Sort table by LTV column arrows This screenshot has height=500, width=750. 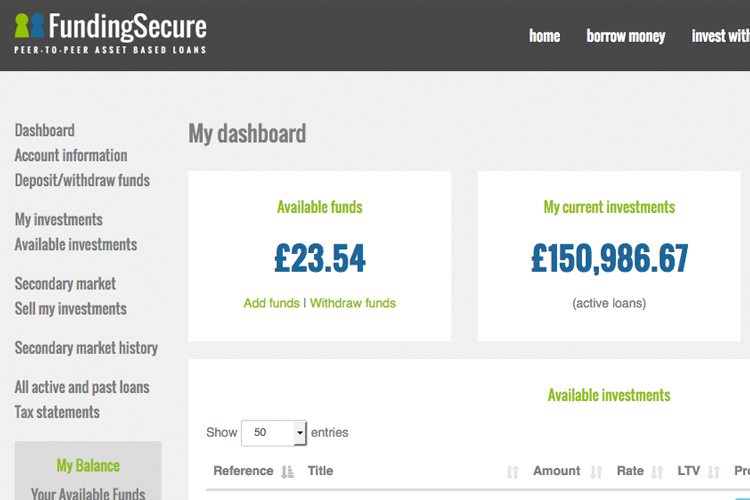pyautogui.click(x=714, y=472)
